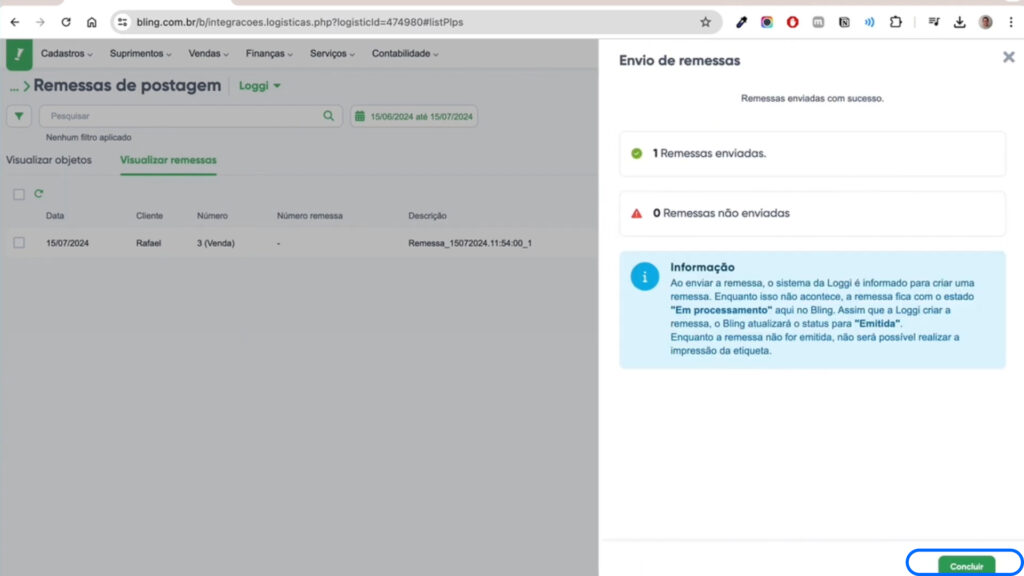The image size is (1024, 576).
Task: Expand the Vendas menu
Action: pyautogui.click(x=208, y=54)
